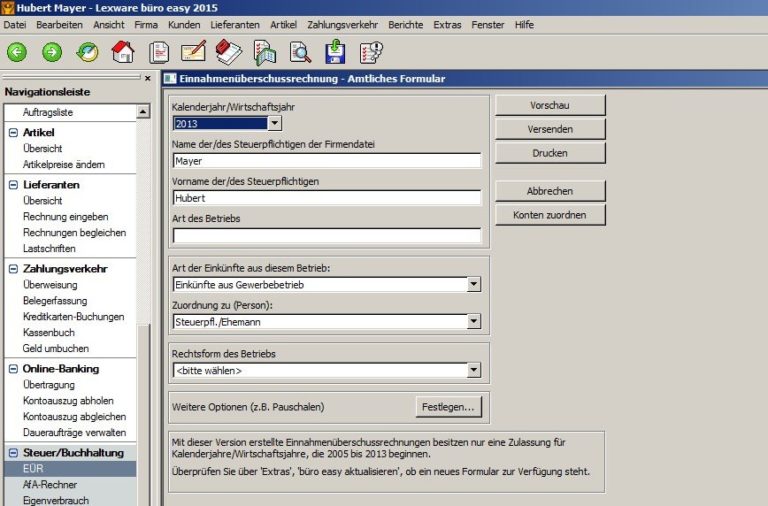Close the Navigationsleiste panel
This screenshot has width=768, height=506.
pyautogui.click(x=148, y=78)
